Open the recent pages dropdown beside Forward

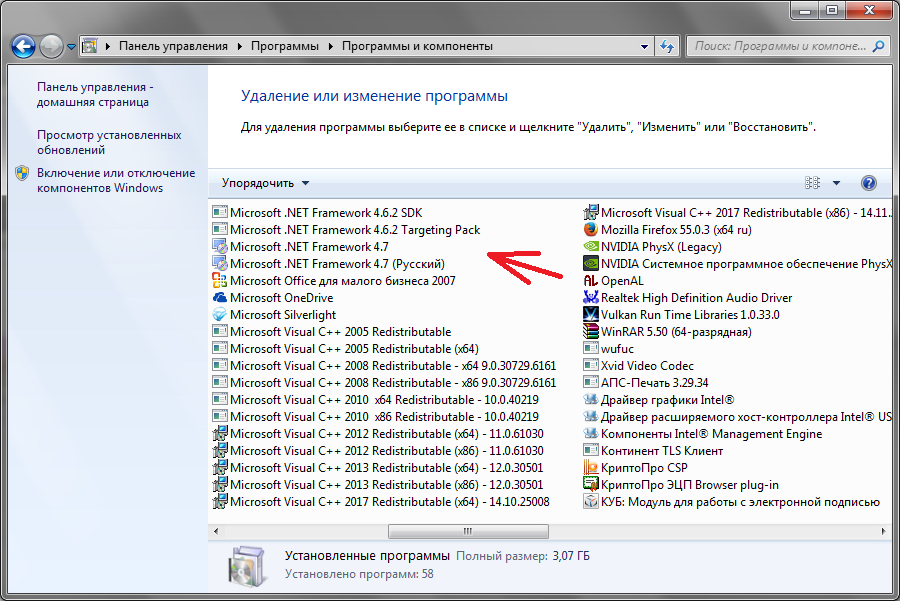point(71,47)
